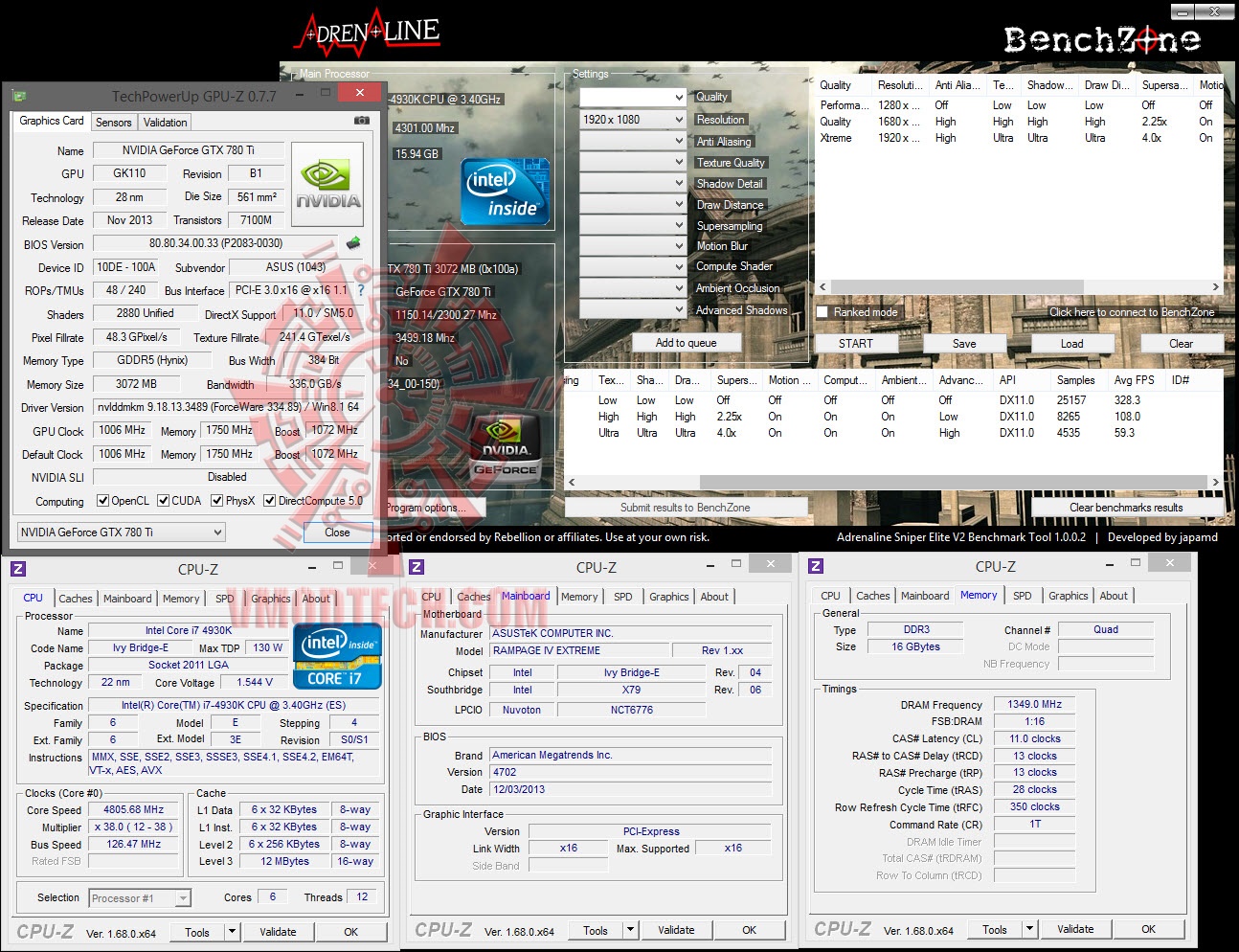Viewport: 1239px width, 952px height.
Task: Open the Memory tab in CPU-Z Mainboard window
Action: 579,597
